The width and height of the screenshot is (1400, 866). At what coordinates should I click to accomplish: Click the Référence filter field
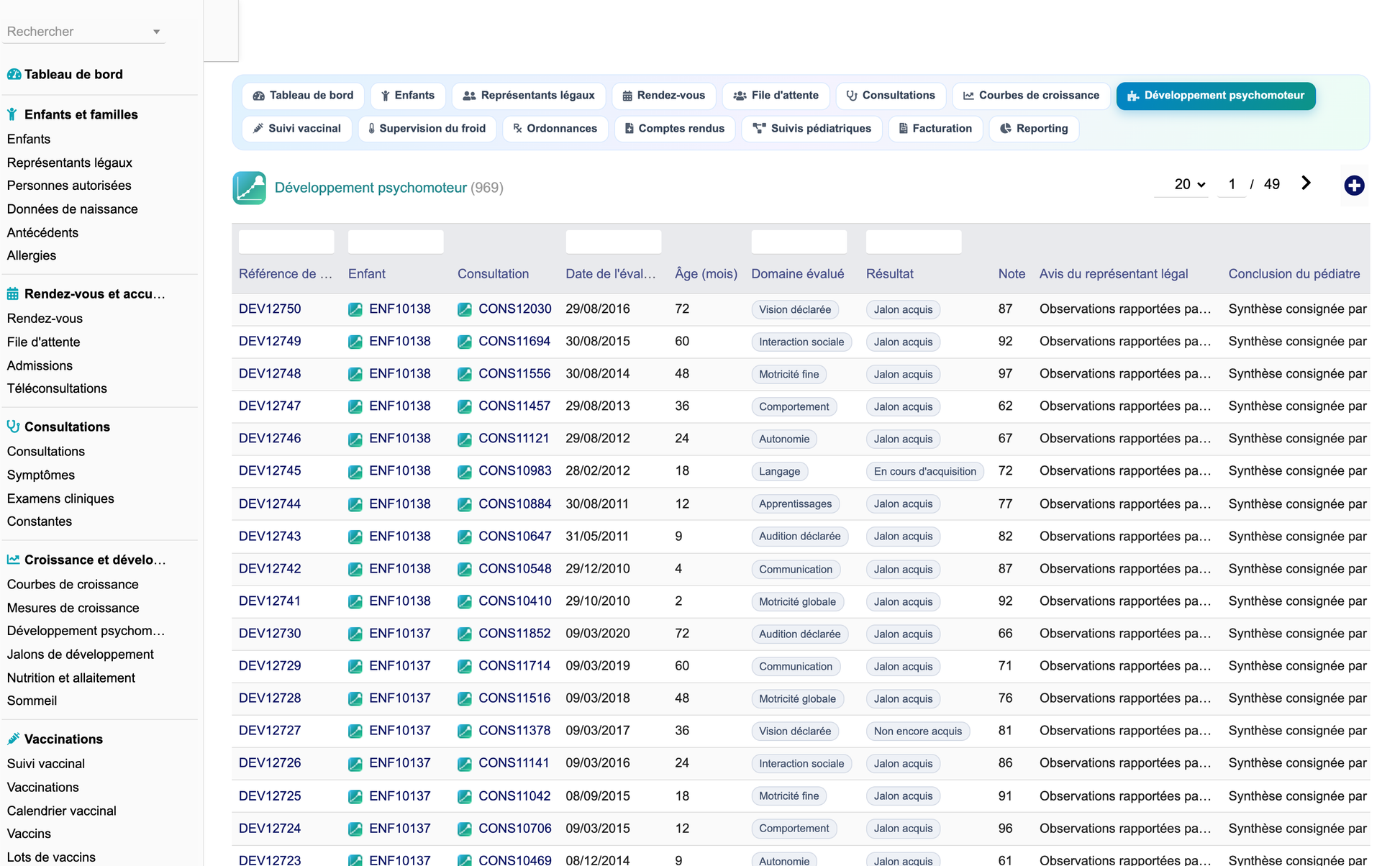pyautogui.click(x=286, y=242)
